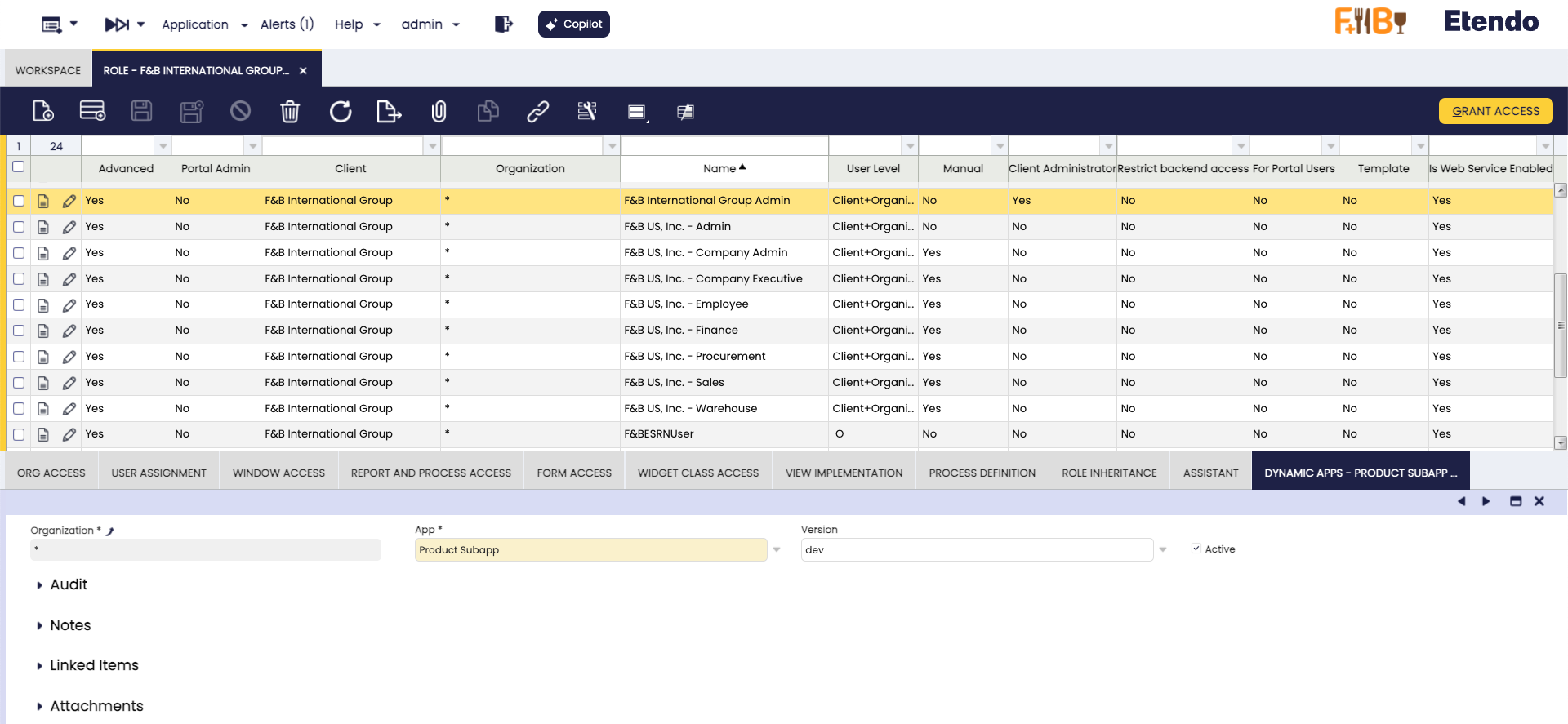This screenshot has height=724, width=1568.
Task: Close the Role - F&B International Group tab
Action: tap(303, 70)
